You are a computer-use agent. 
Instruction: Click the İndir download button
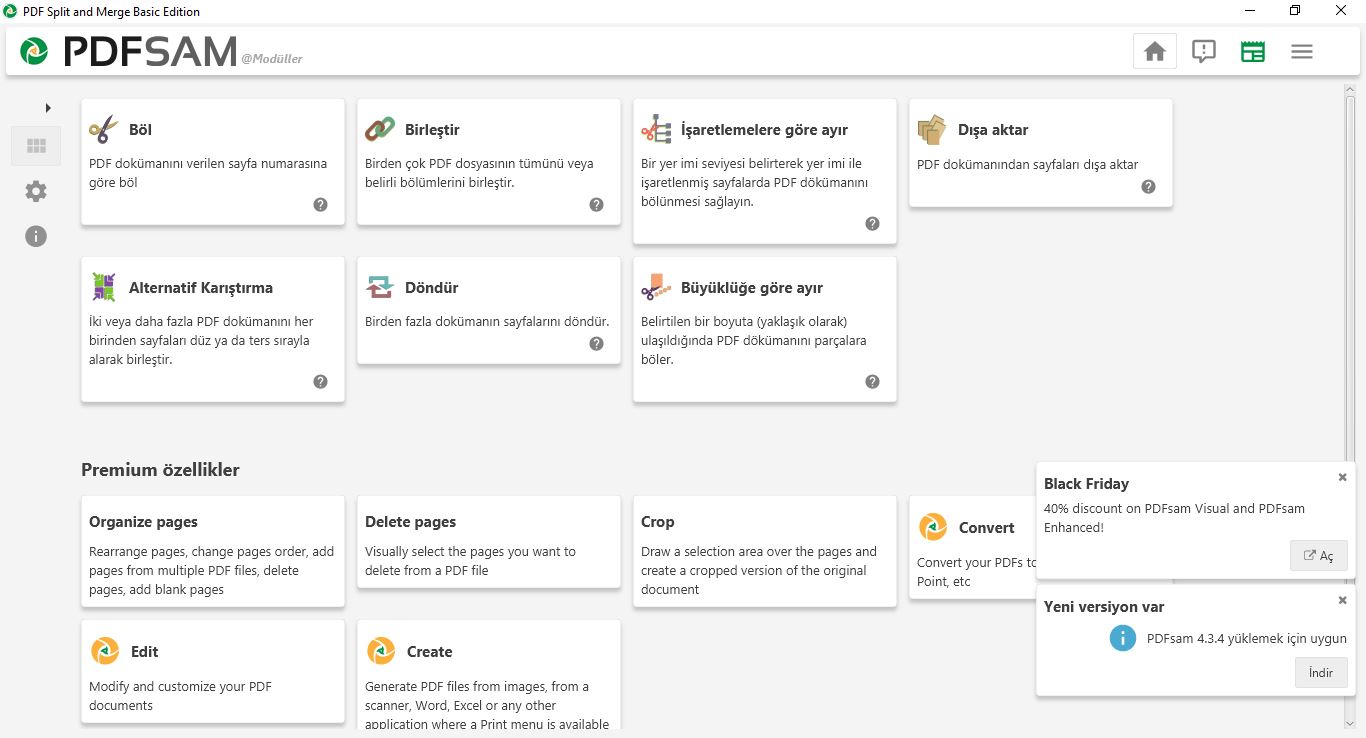[1321, 673]
